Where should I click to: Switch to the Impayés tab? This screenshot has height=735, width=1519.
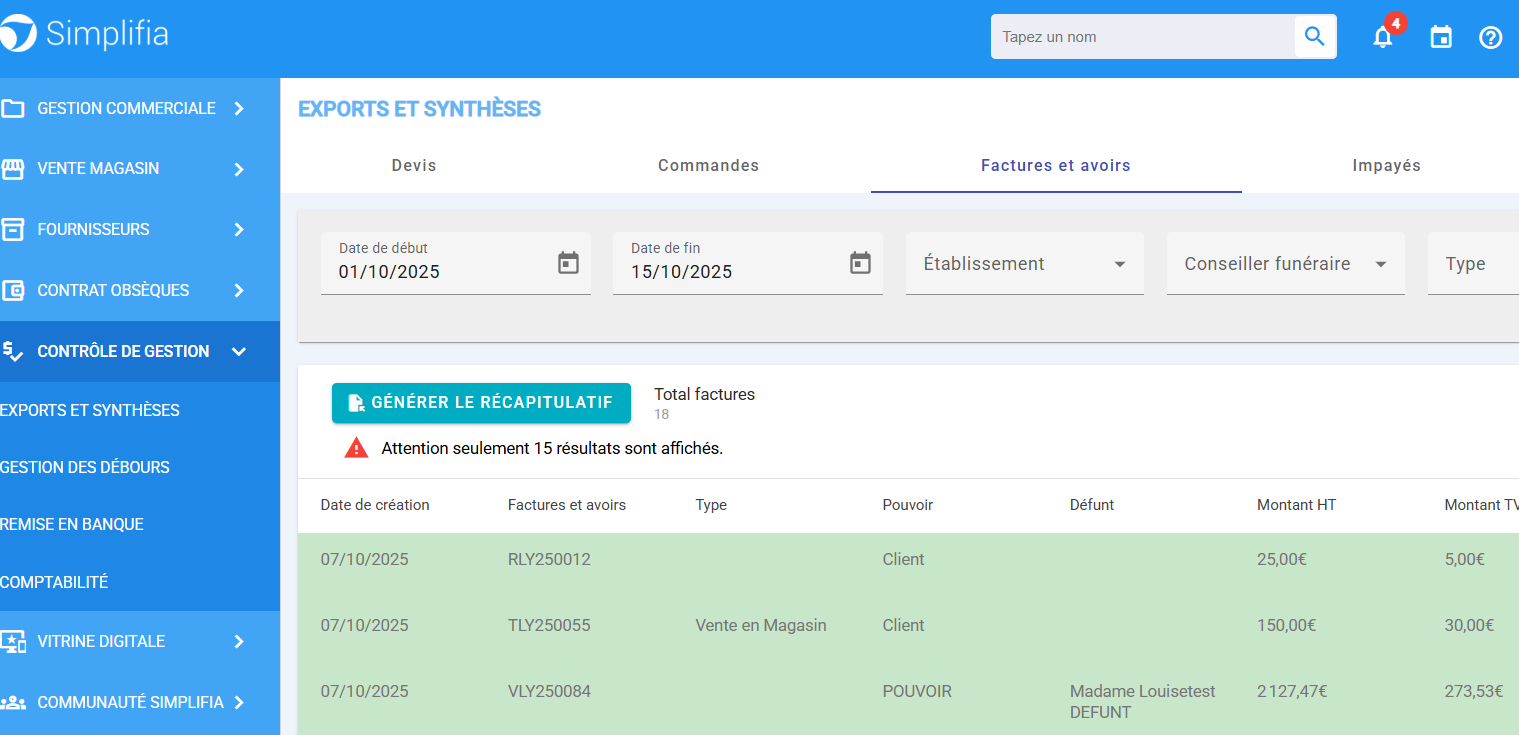coord(1386,166)
